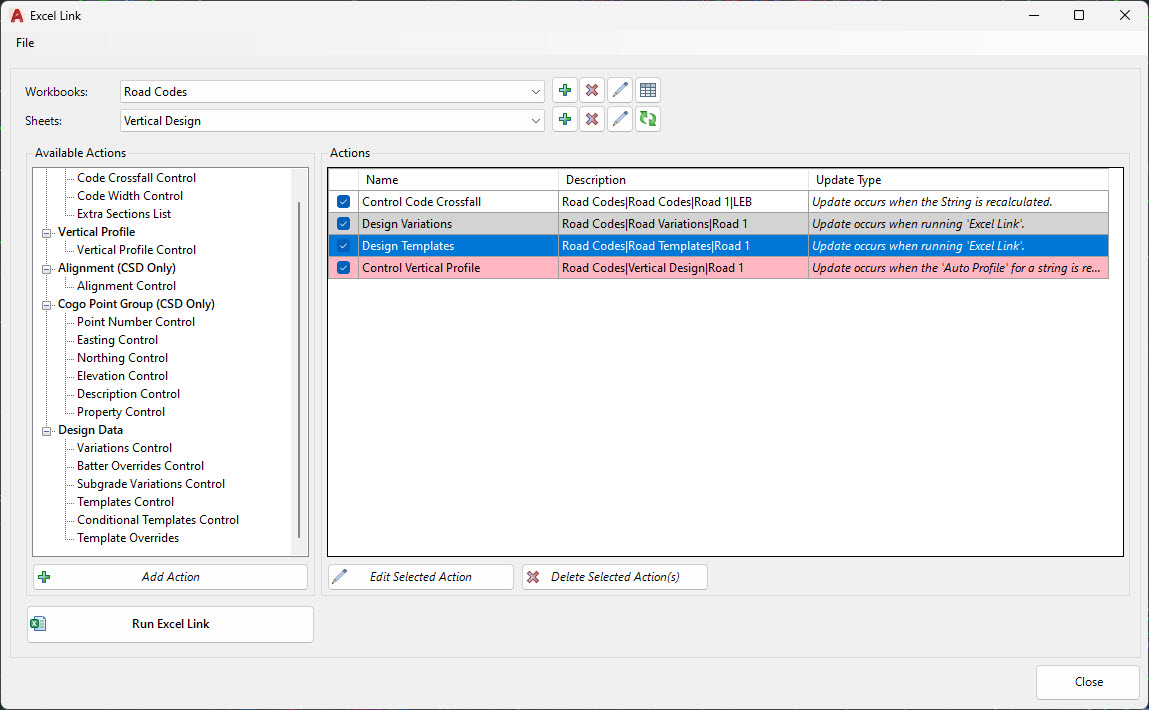Image resolution: width=1149 pixels, height=710 pixels.
Task: Open the Sheets dropdown showing Vertical Design
Action: pyautogui.click(x=332, y=121)
